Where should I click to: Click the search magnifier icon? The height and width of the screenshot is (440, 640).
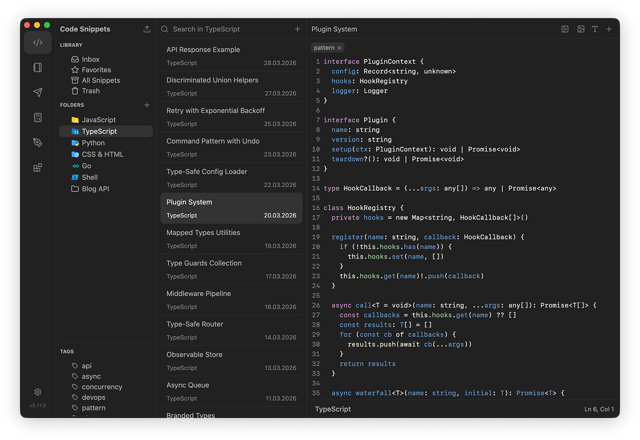click(164, 29)
